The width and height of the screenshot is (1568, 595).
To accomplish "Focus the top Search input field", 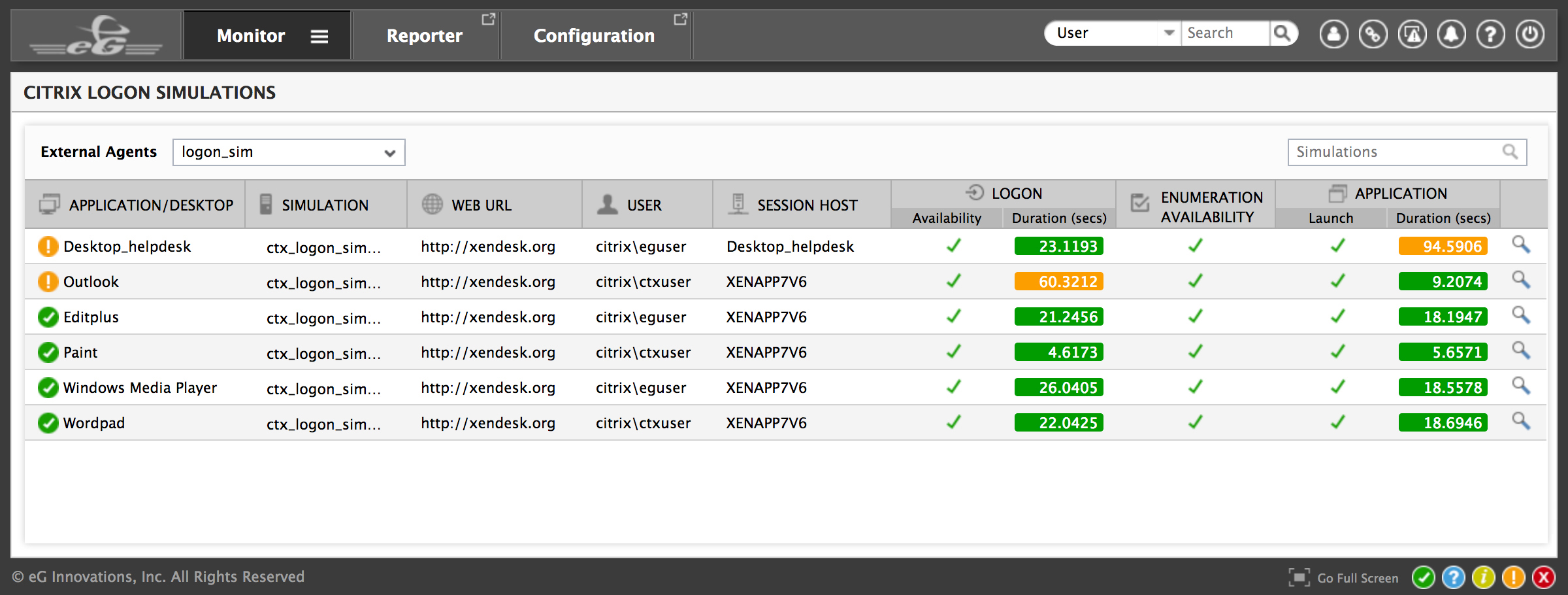I will tap(1225, 33).
